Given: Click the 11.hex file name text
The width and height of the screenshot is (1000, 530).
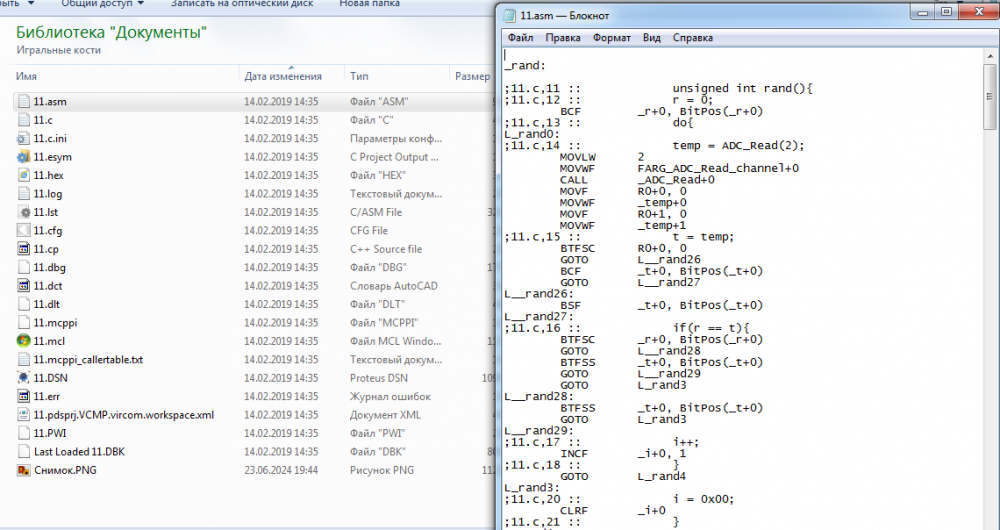Looking at the screenshot, I should 48,175.
